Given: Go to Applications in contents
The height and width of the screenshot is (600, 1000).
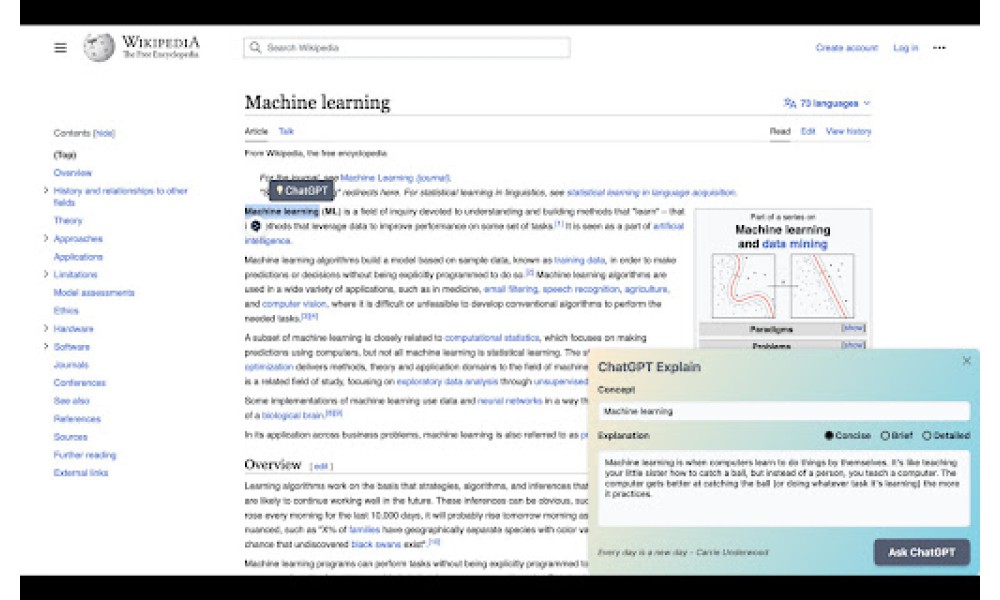Looking at the screenshot, I should (x=78, y=257).
